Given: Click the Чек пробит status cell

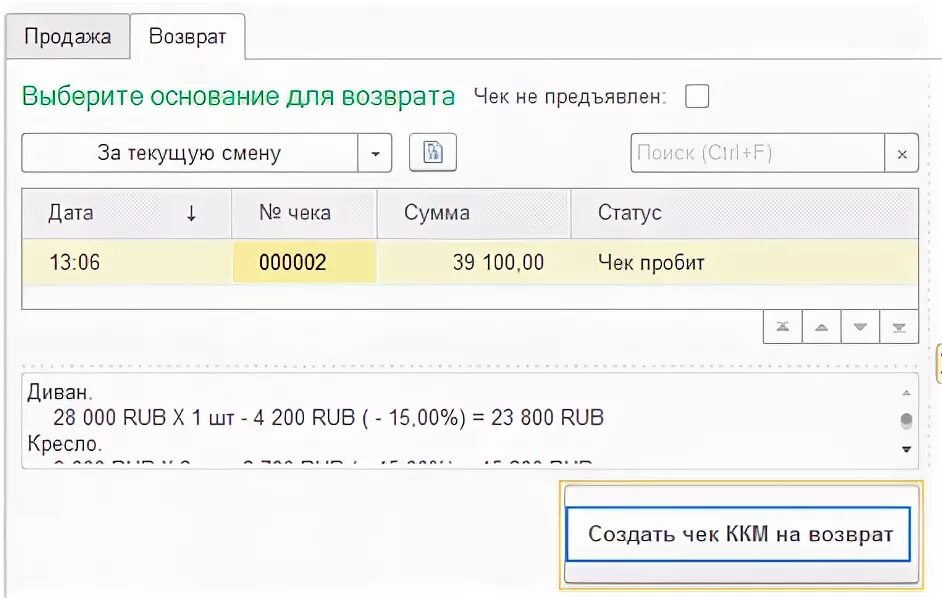Looking at the screenshot, I should (744, 262).
